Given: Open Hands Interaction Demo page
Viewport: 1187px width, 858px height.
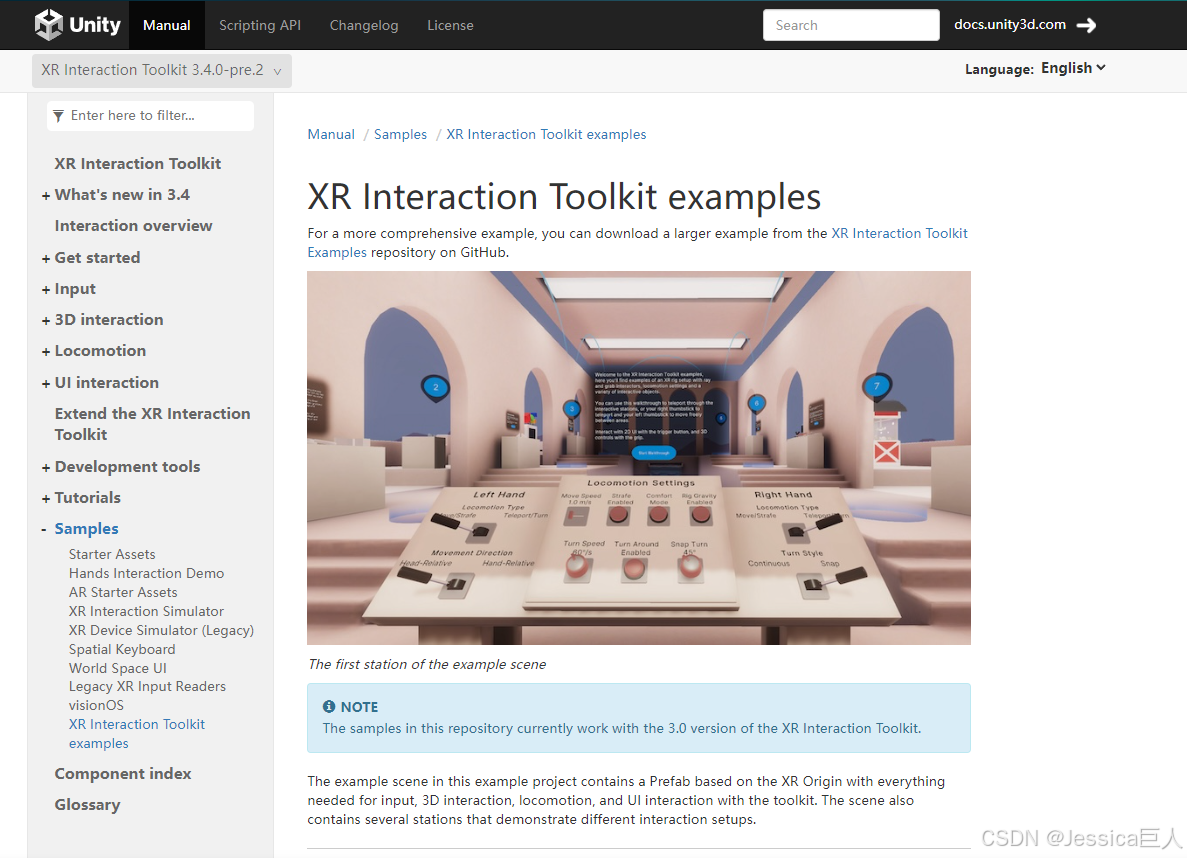Looking at the screenshot, I should tap(146, 573).
